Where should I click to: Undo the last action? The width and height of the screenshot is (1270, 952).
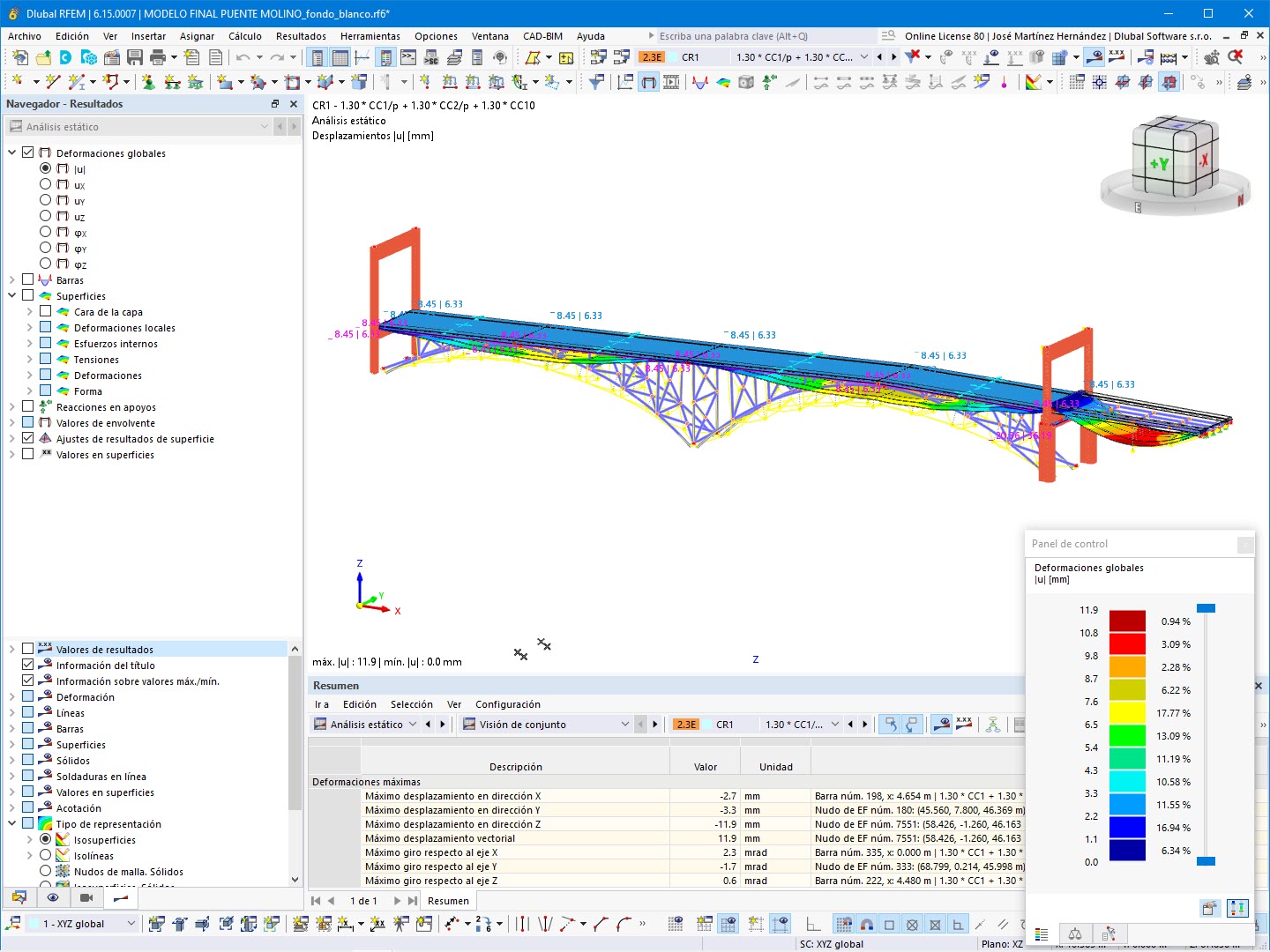243,57
